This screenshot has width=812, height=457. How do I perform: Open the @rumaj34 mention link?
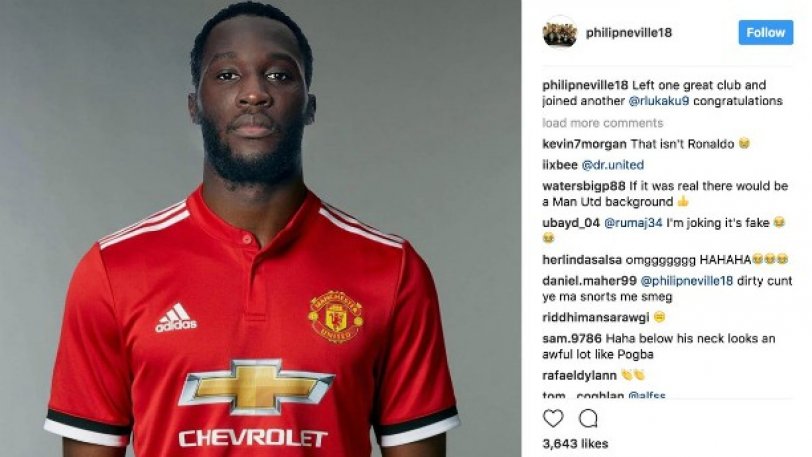(x=633, y=223)
